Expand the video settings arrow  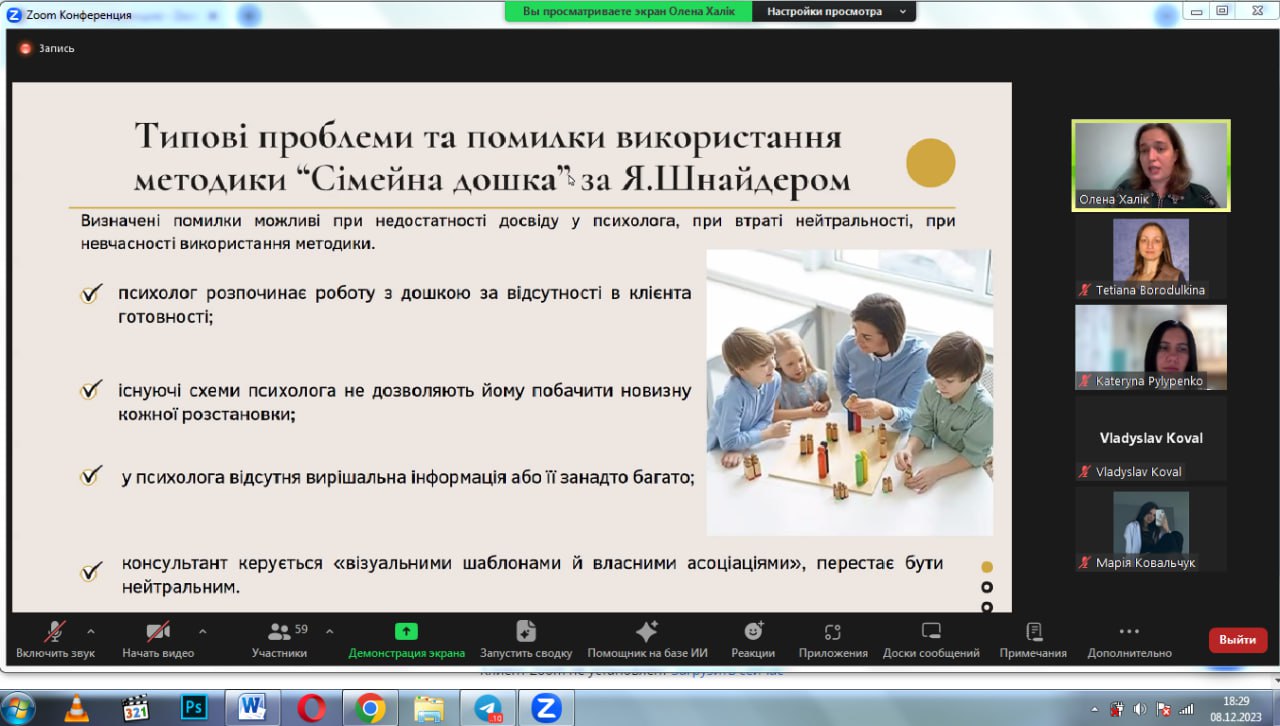click(x=203, y=631)
